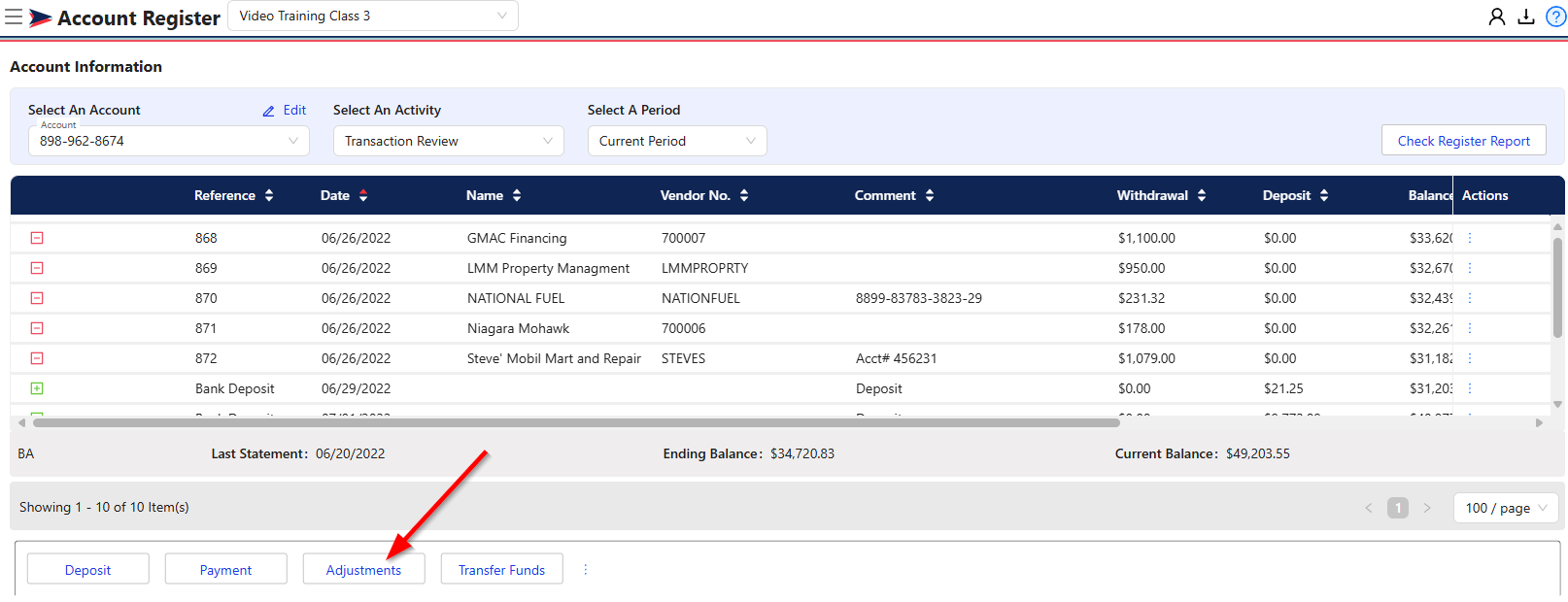Open actions menu for Bank Deposit 06/29/2022

point(1469,388)
